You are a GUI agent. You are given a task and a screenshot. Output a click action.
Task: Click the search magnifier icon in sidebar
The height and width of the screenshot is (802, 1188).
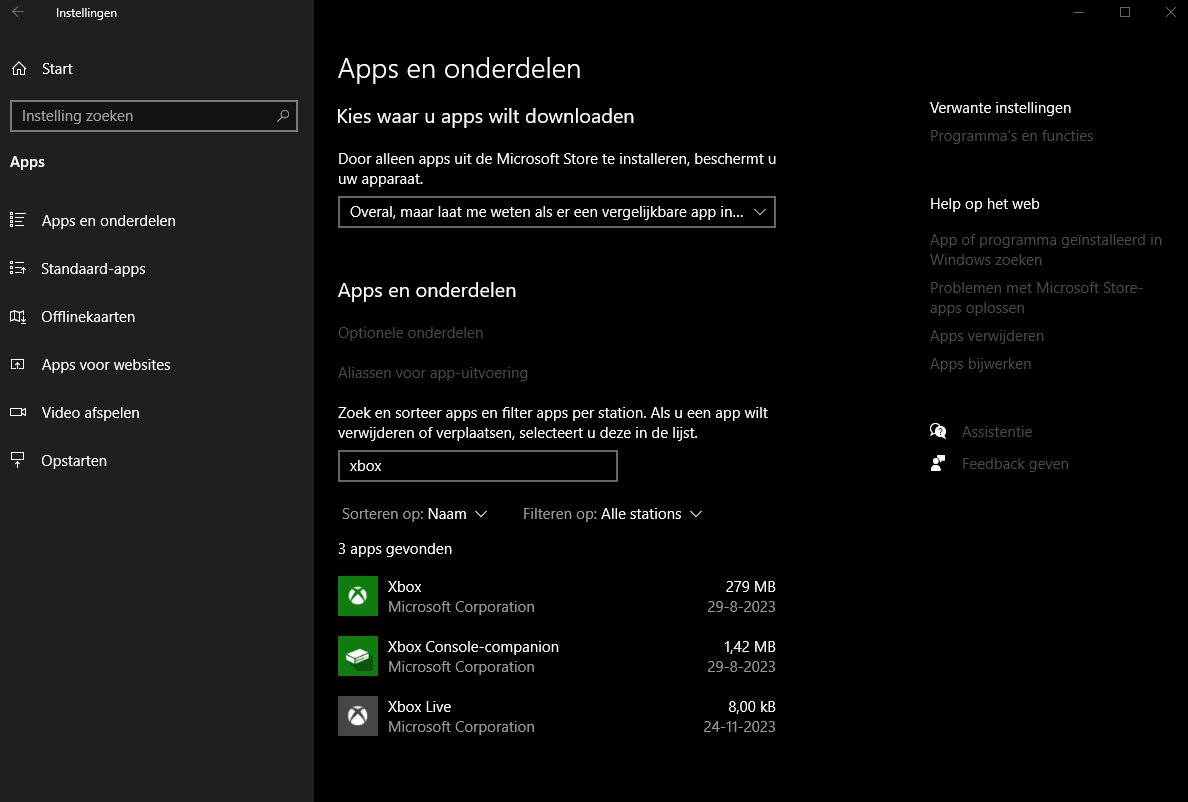pyautogui.click(x=284, y=116)
